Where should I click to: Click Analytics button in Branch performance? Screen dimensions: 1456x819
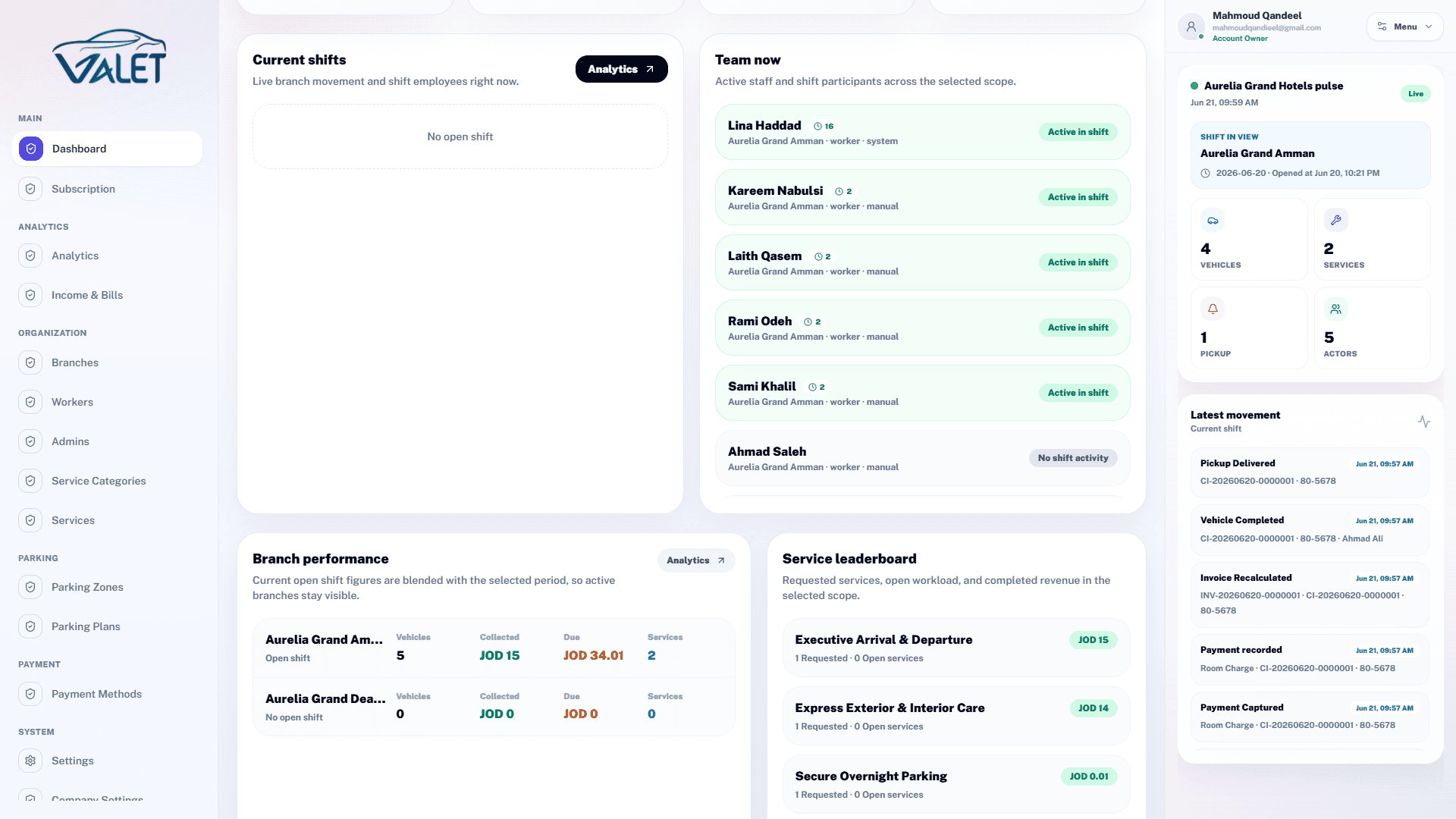(x=696, y=560)
